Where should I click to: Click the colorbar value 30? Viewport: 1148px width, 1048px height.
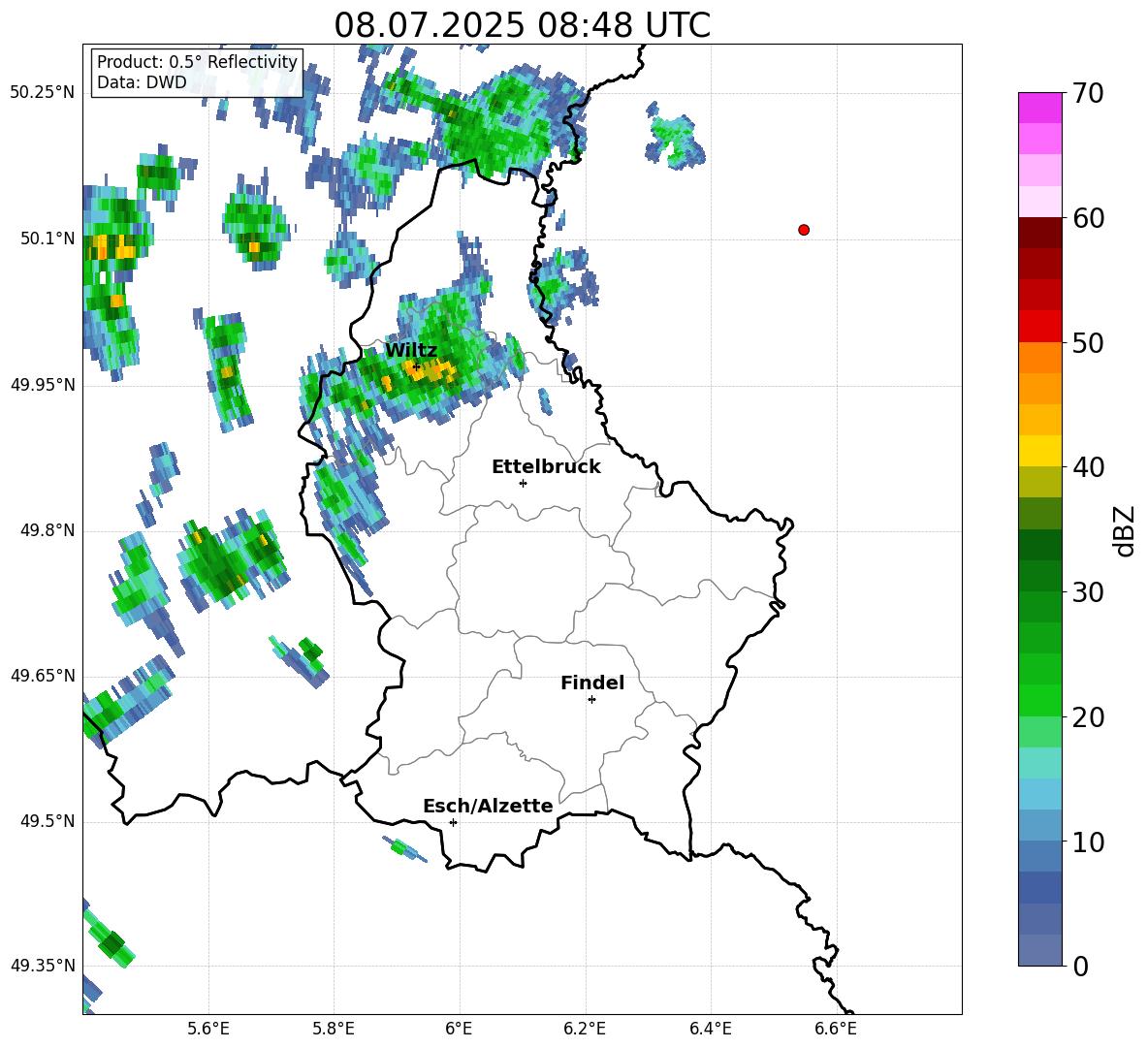pyautogui.click(x=1088, y=592)
